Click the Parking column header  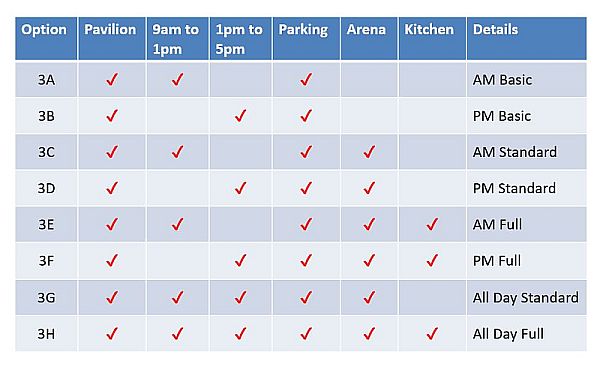click(x=306, y=38)
